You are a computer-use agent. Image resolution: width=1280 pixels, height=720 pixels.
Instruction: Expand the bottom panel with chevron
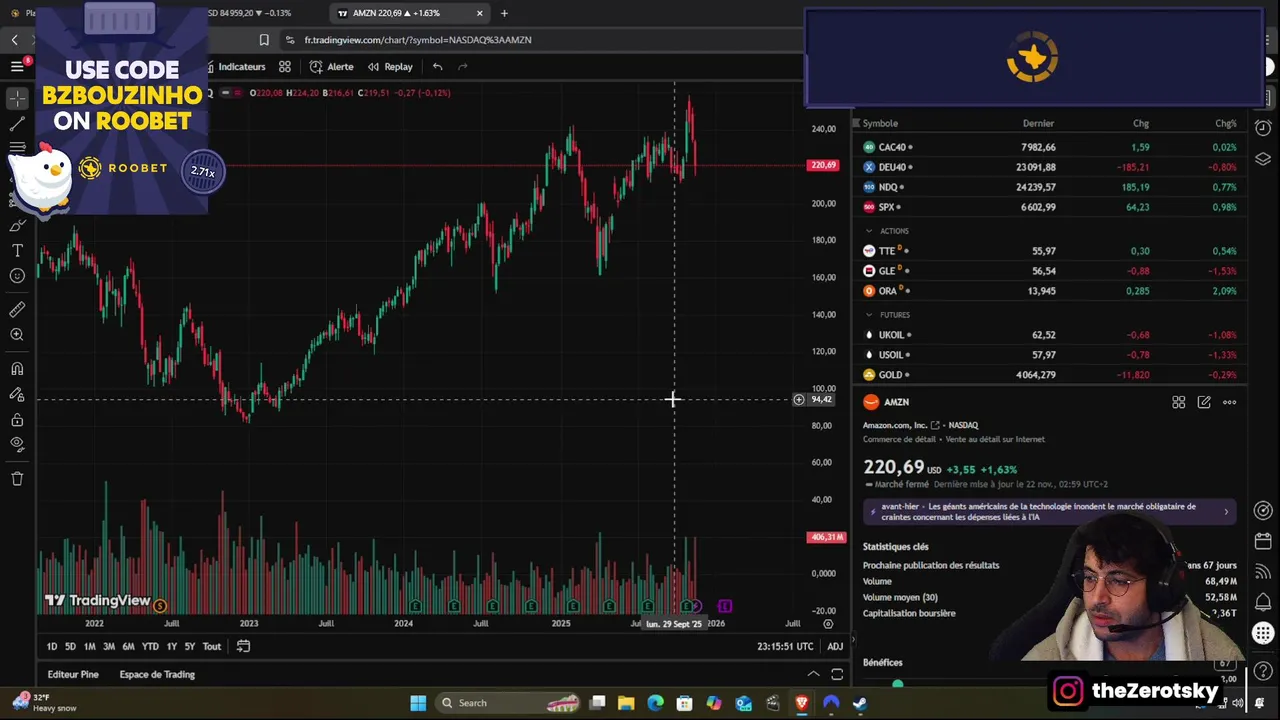click(813, 675)
